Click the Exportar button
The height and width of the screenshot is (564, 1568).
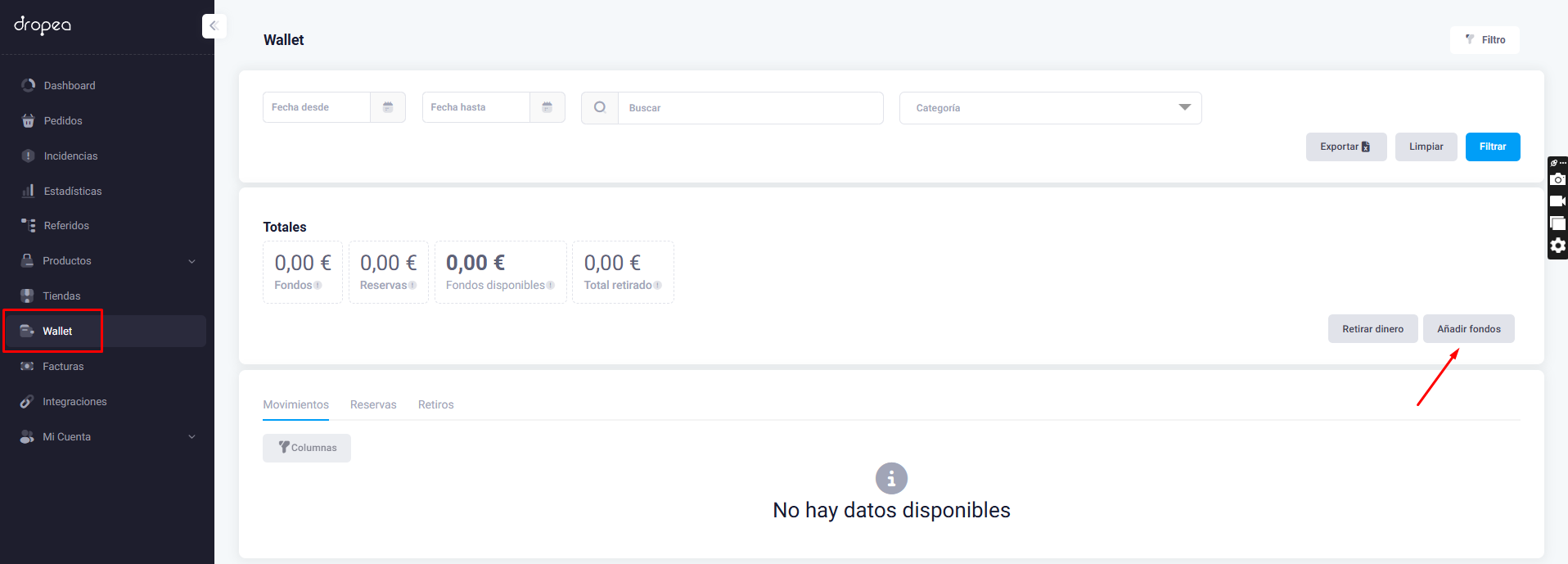pyautogui.click(x=1345, y=147)
